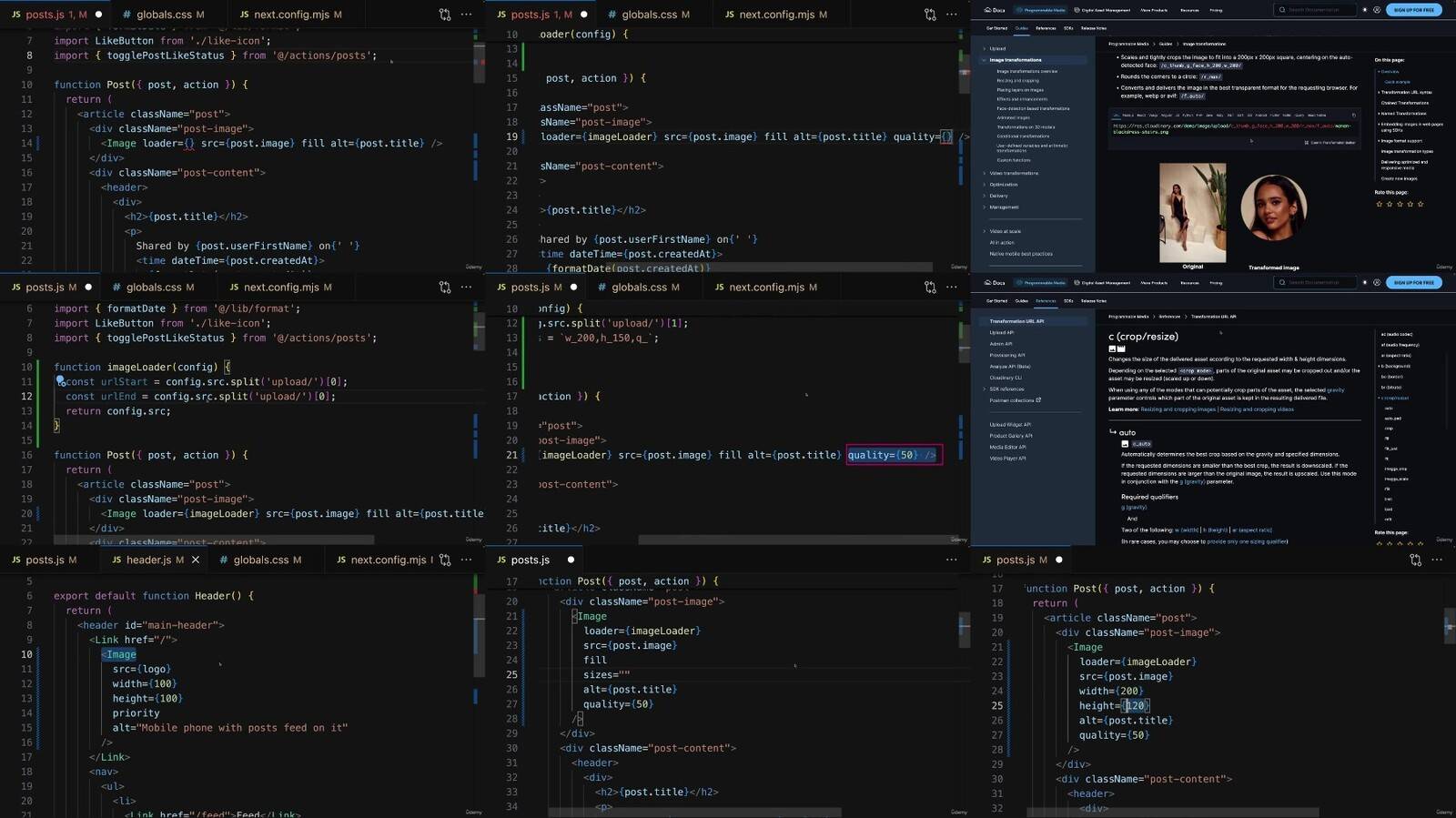Toggle theme on Image transformations docs page
1456x818 pixels.
1364,10
